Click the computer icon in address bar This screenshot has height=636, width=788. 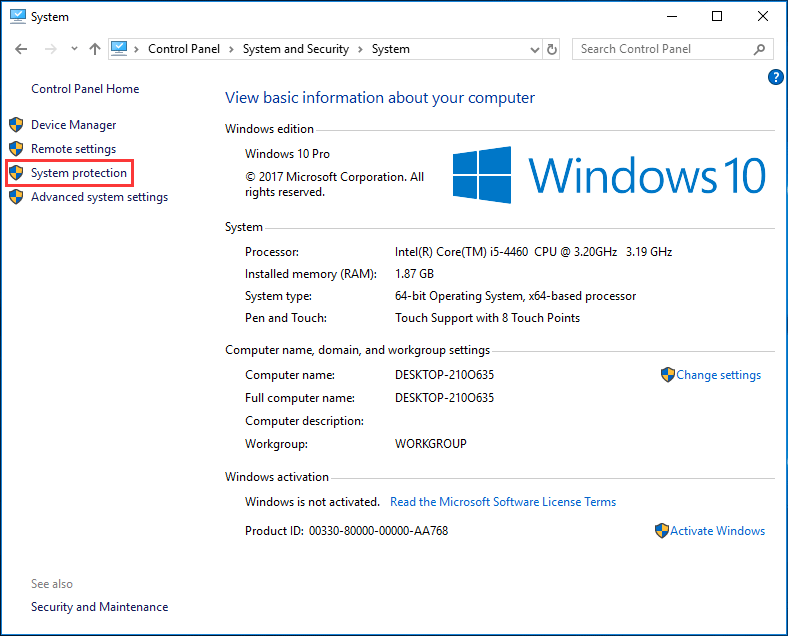[x=119, y=48]
